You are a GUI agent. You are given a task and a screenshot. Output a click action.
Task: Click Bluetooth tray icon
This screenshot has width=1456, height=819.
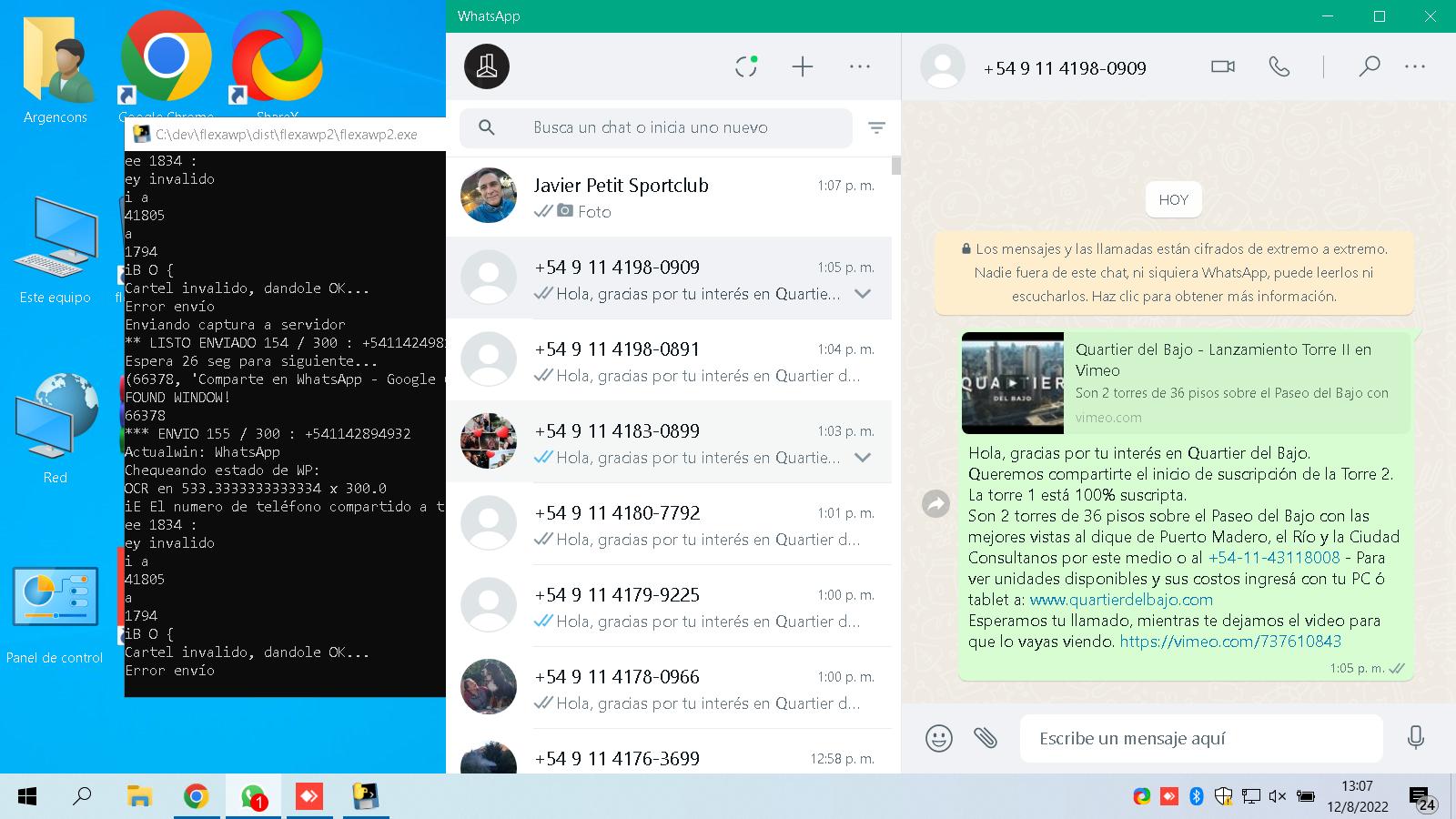[1197, 796]
